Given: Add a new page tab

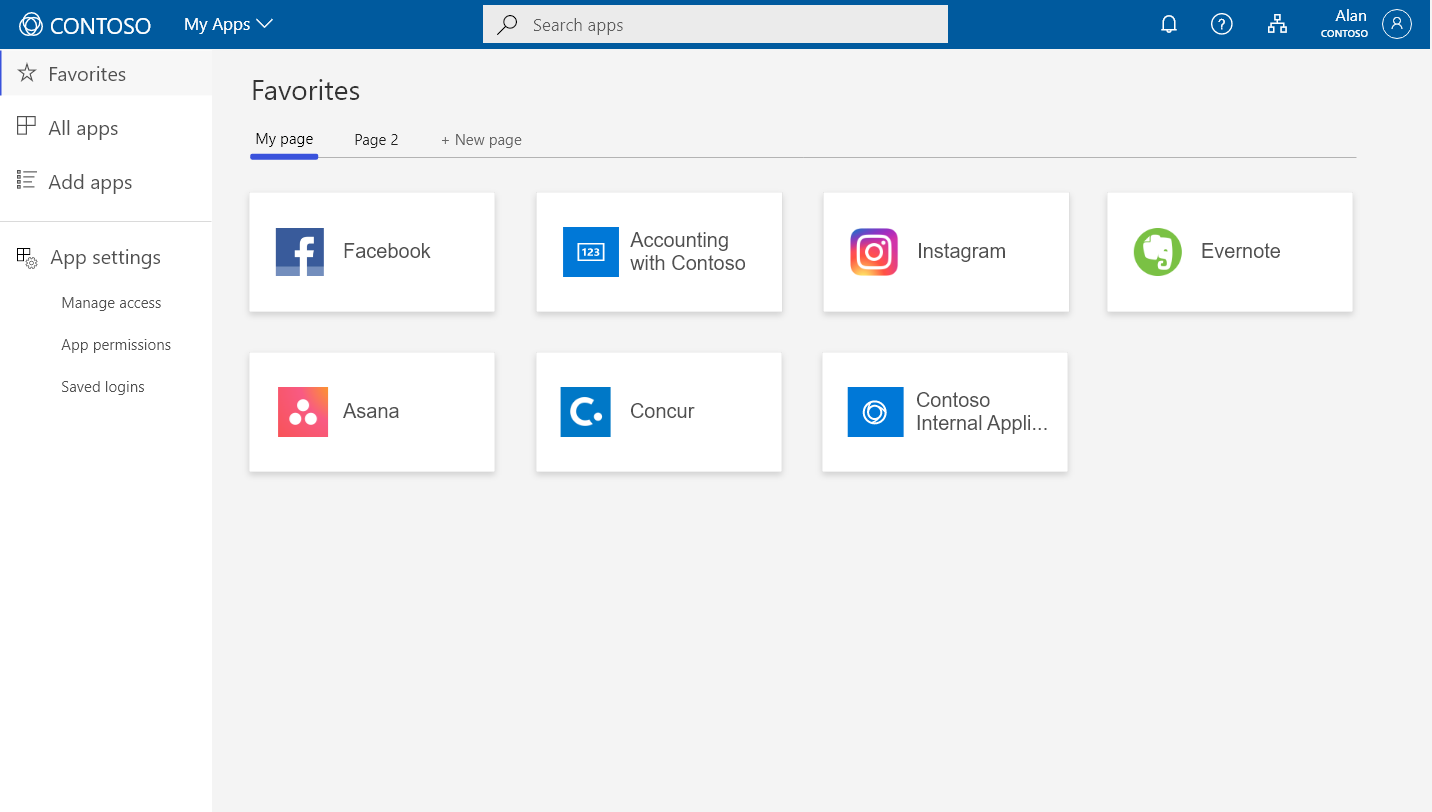Looking at the screenshot, I should [x=481, y=140].
